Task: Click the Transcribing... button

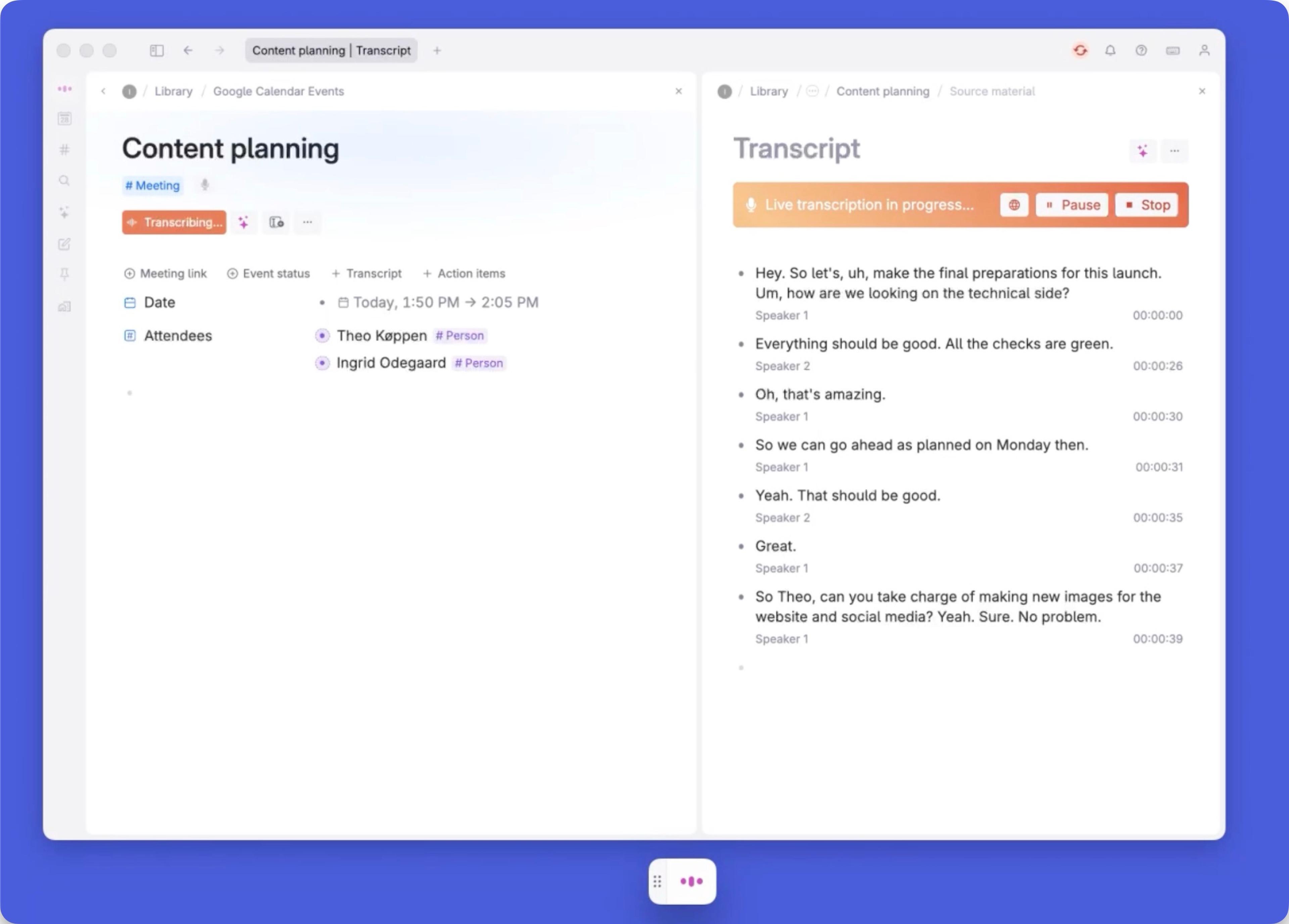Action: click(174, 222)
